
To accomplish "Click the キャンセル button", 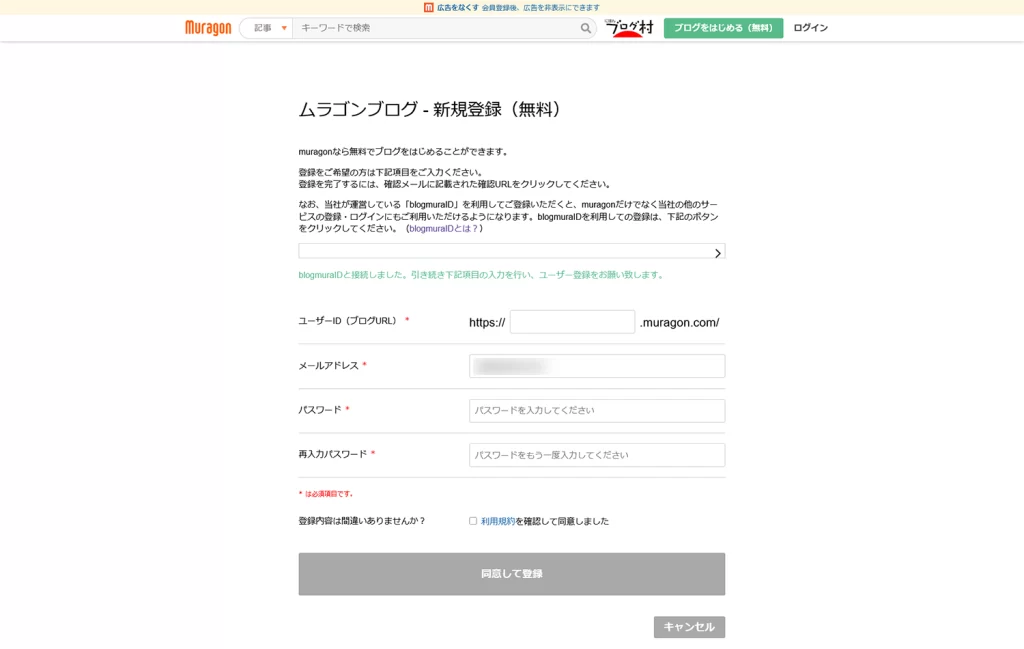I will pos(689,627).
